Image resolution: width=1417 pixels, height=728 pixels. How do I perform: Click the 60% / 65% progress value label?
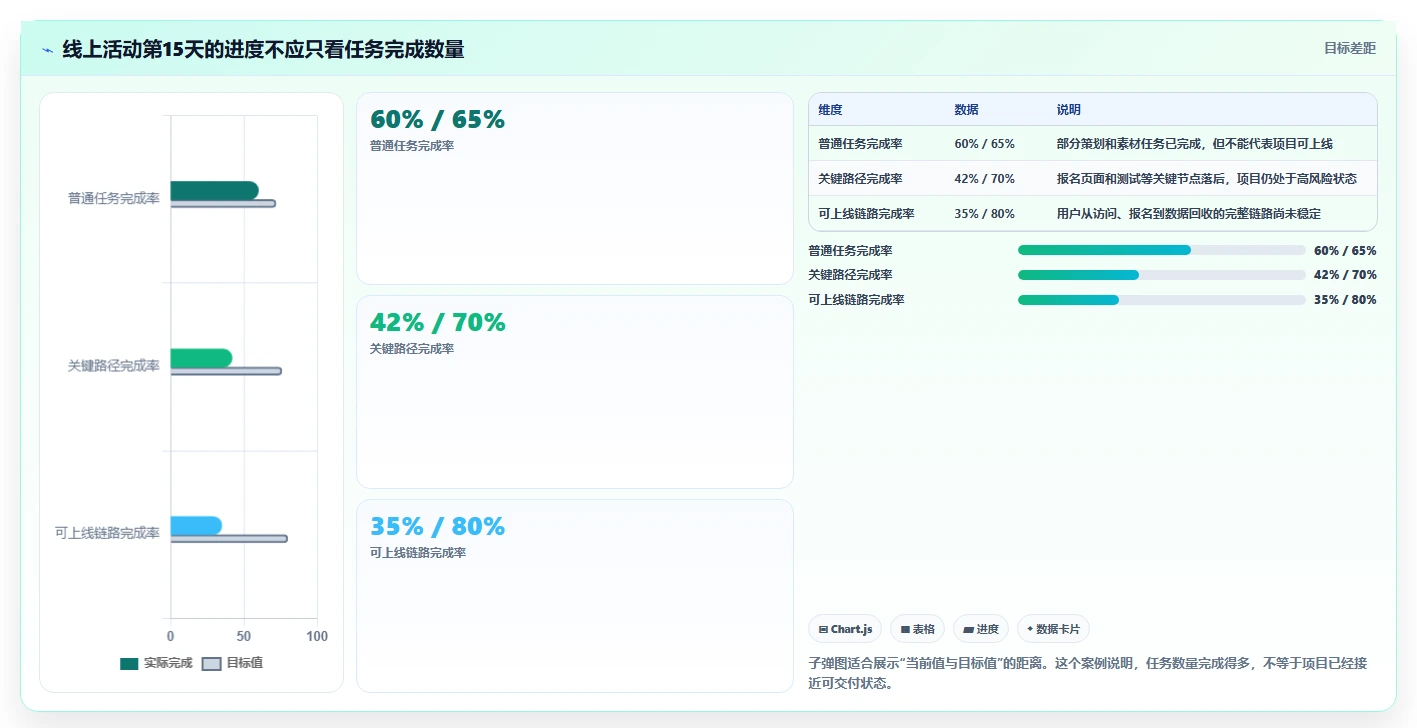click(1345, 251)
